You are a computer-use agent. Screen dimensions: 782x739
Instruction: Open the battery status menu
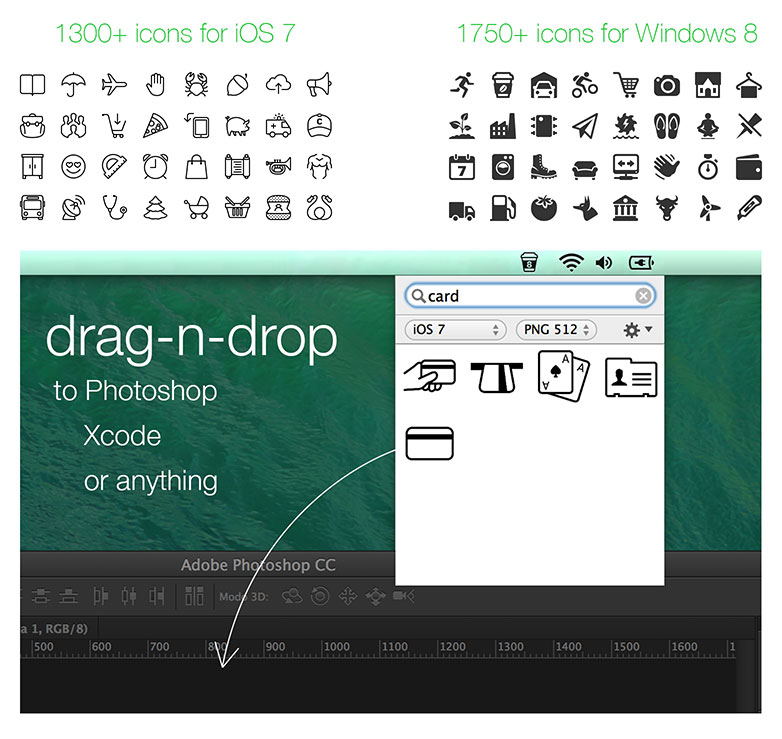pos(641,263)
